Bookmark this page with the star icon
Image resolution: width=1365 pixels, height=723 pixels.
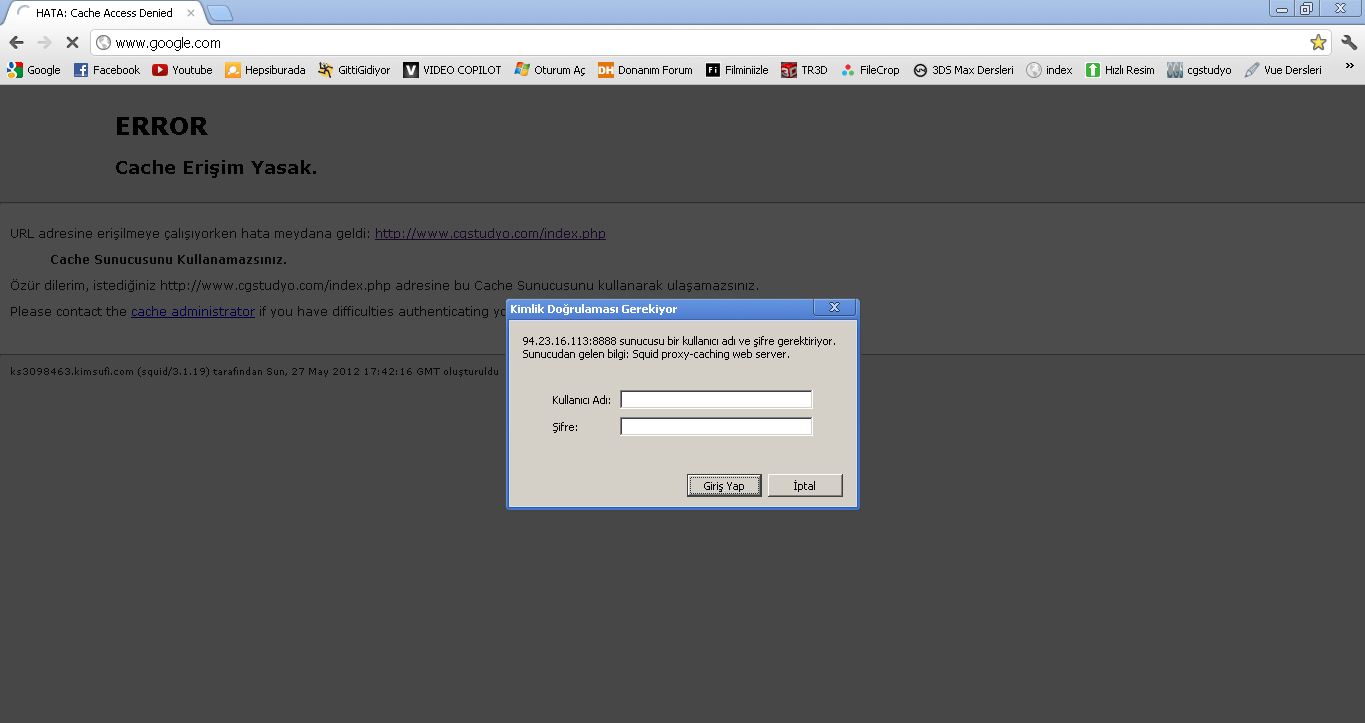click(x=1318, y=42)
